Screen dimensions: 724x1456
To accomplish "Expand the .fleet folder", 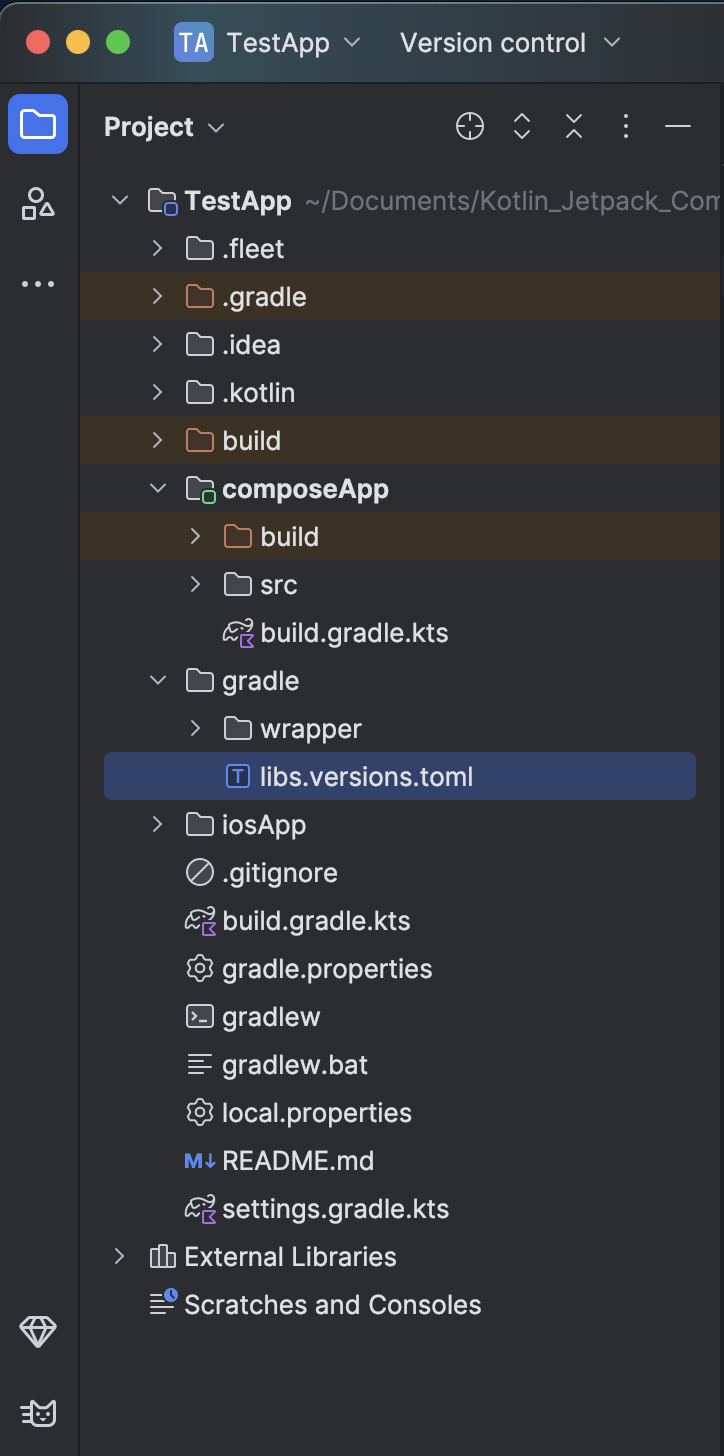I will click(x=157, y=248).
